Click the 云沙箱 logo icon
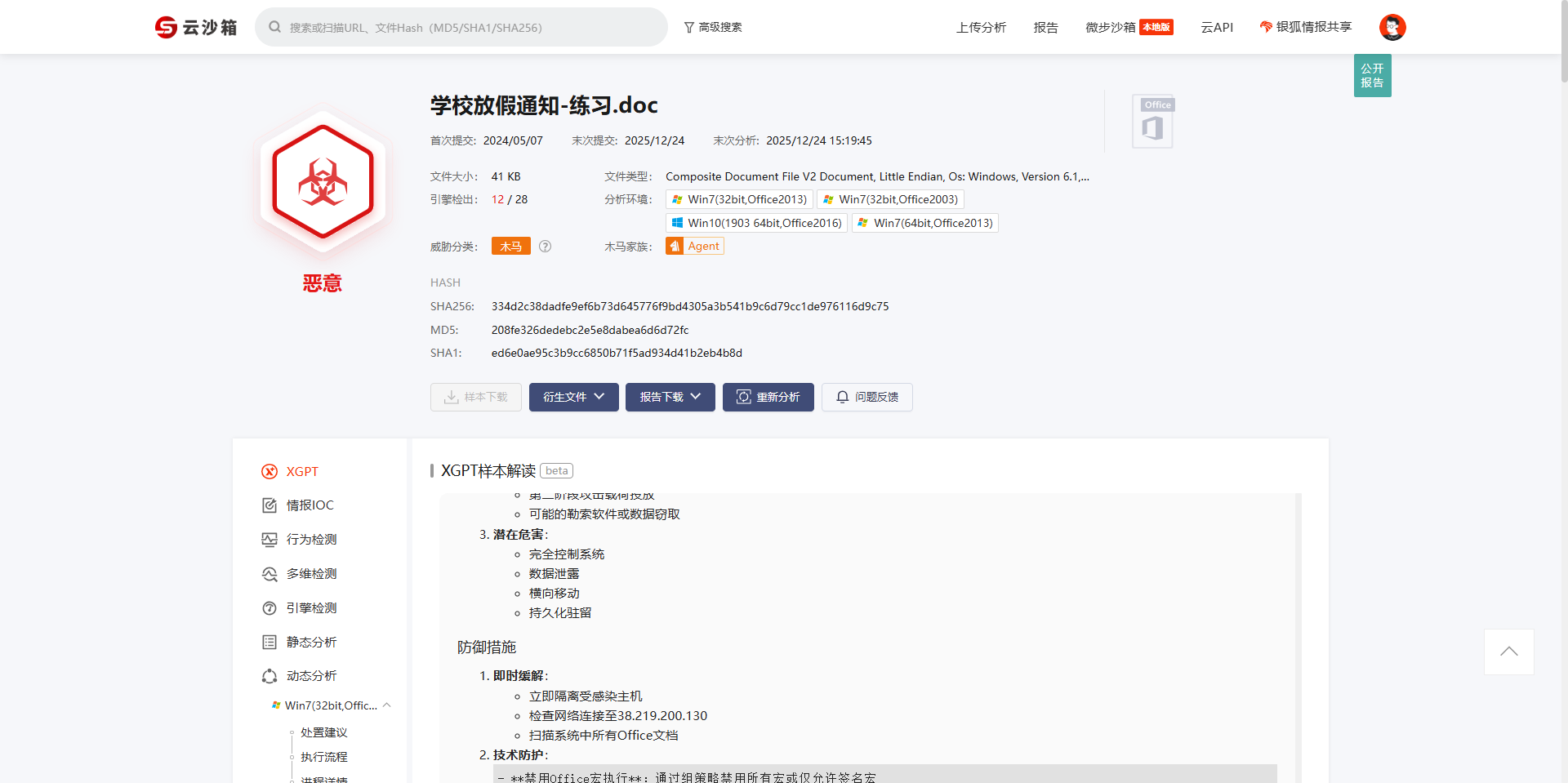Screen dimensions: 1568x783 [x=167, y=28]
